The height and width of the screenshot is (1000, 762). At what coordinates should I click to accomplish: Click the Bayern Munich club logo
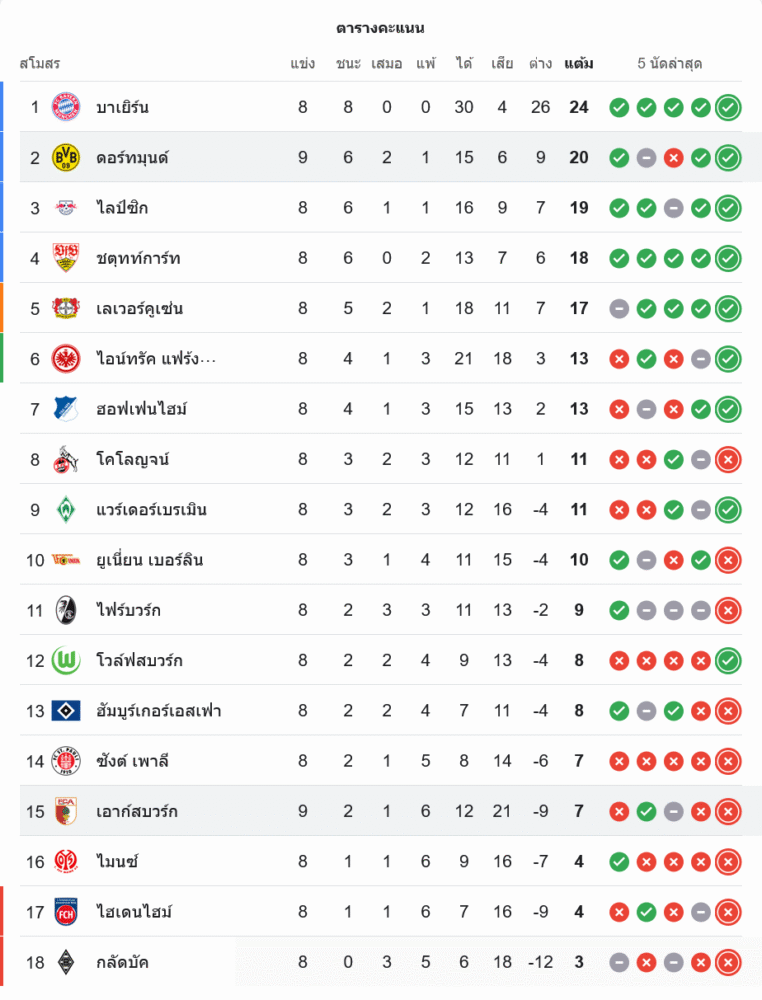pyautogui.click(x=66, y=107)
